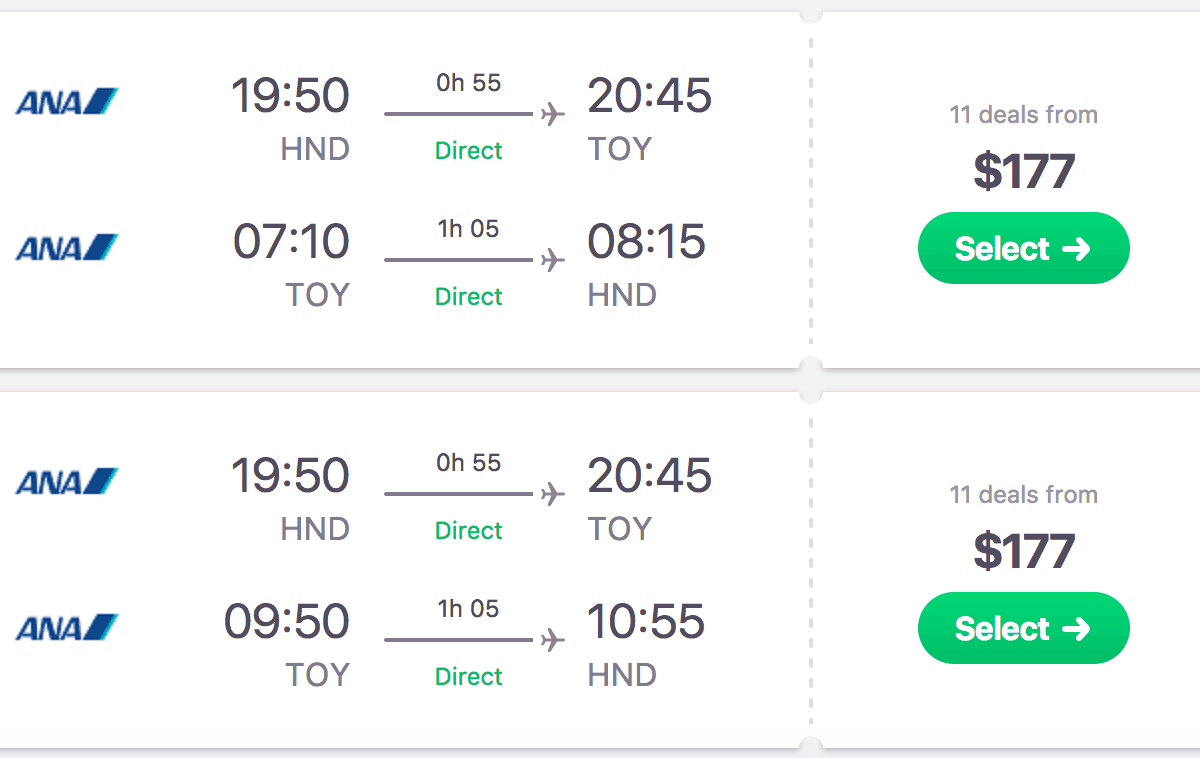1200x758 pixels.
Task: Click ANA logo on first card's outbound flight
Action: tap(66, 101)
